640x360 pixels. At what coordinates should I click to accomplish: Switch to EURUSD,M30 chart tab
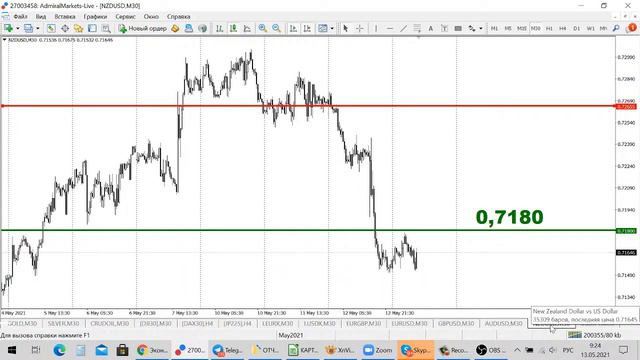(409, 323)
